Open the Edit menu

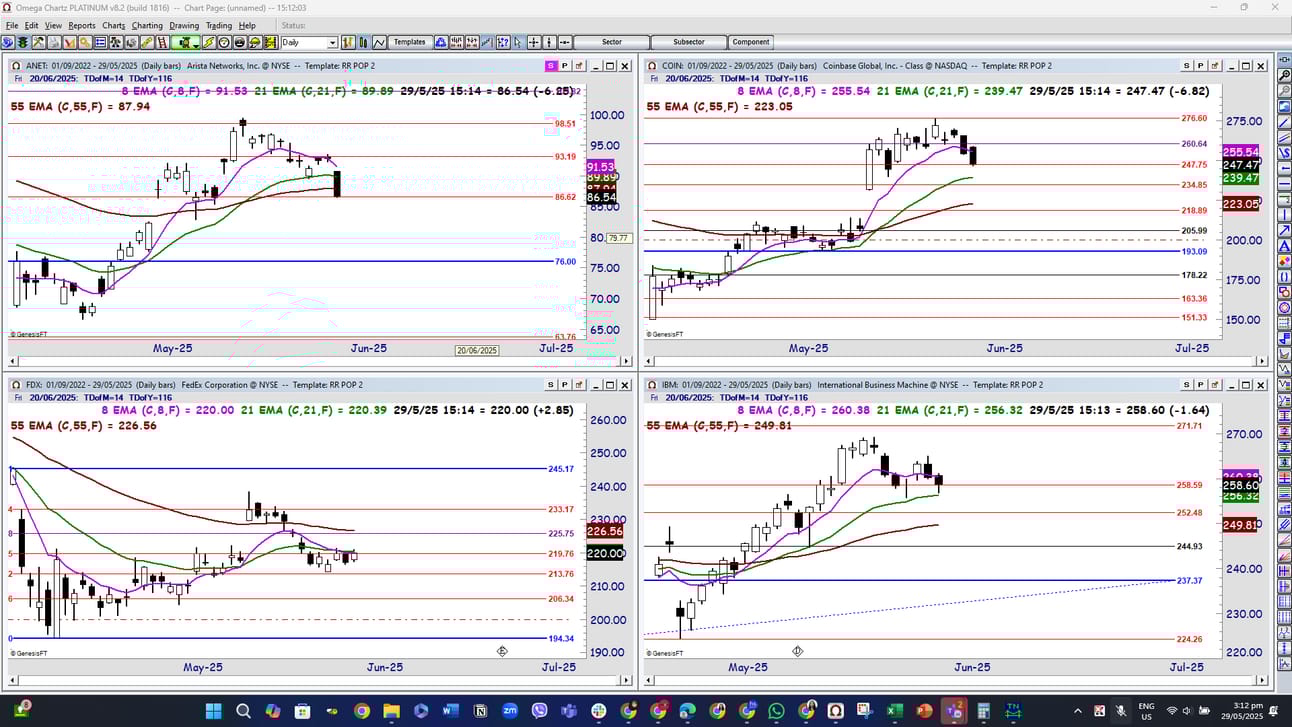click(32, 25)
